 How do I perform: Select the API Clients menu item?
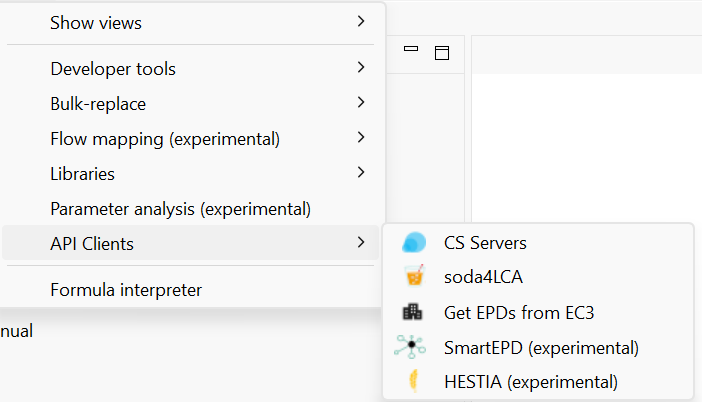(x=191, y=243)
